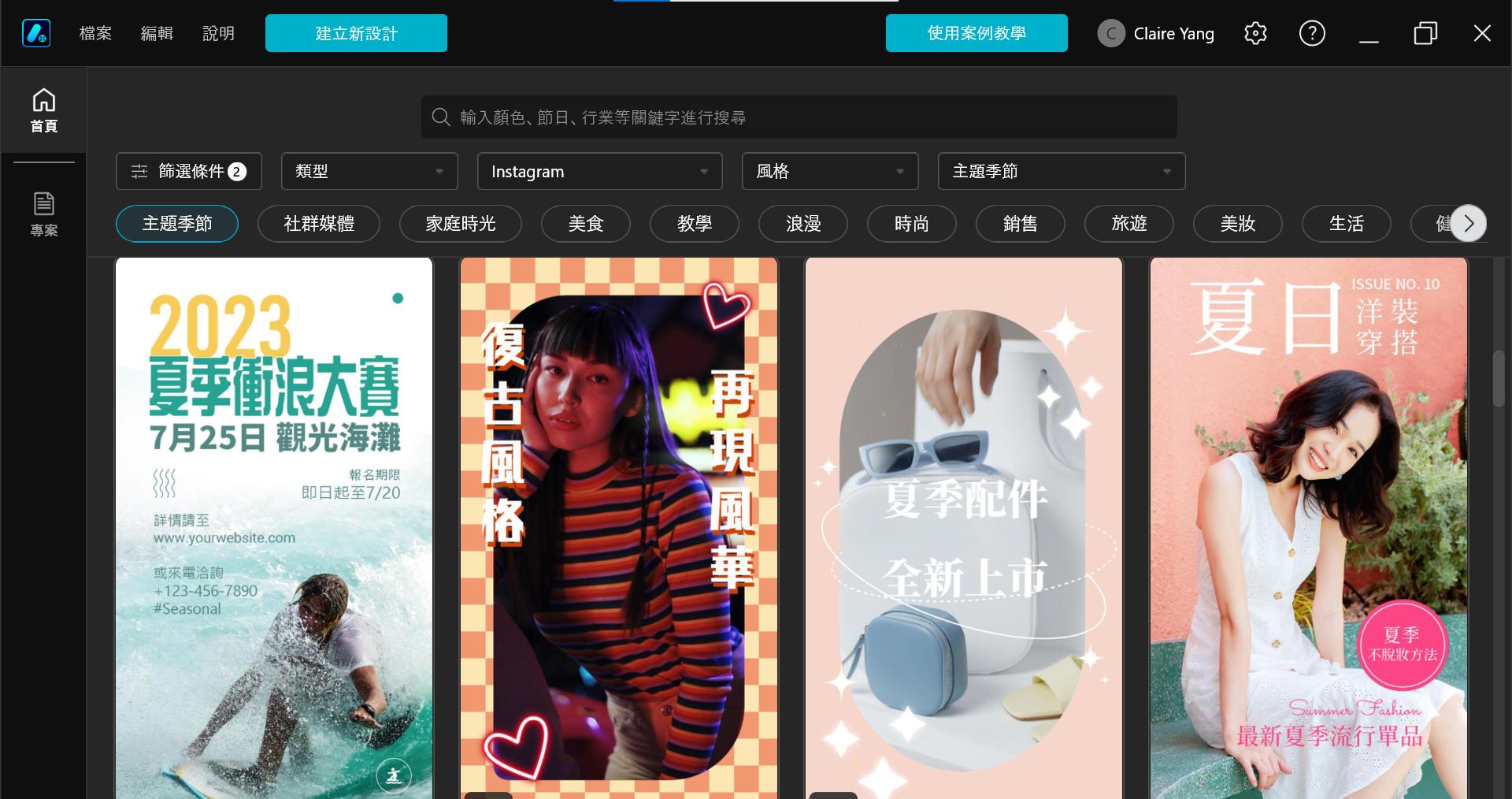Select the 美妝 category chip
1512x799 pixels.
pyautogui.click(x=1238, y=224)
